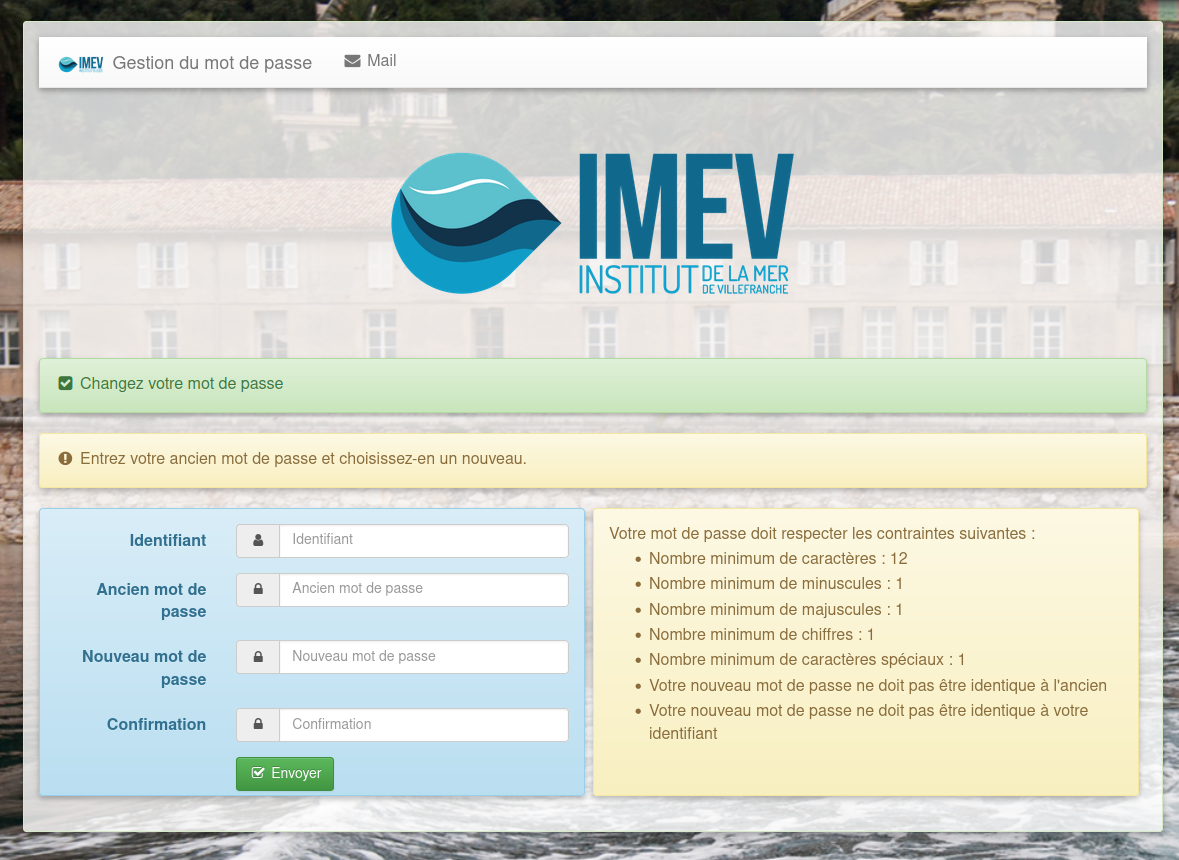Screen dimensions: 1179x860
Task: Click the small IMEV logo in navbar
Action: coord(80,64)
